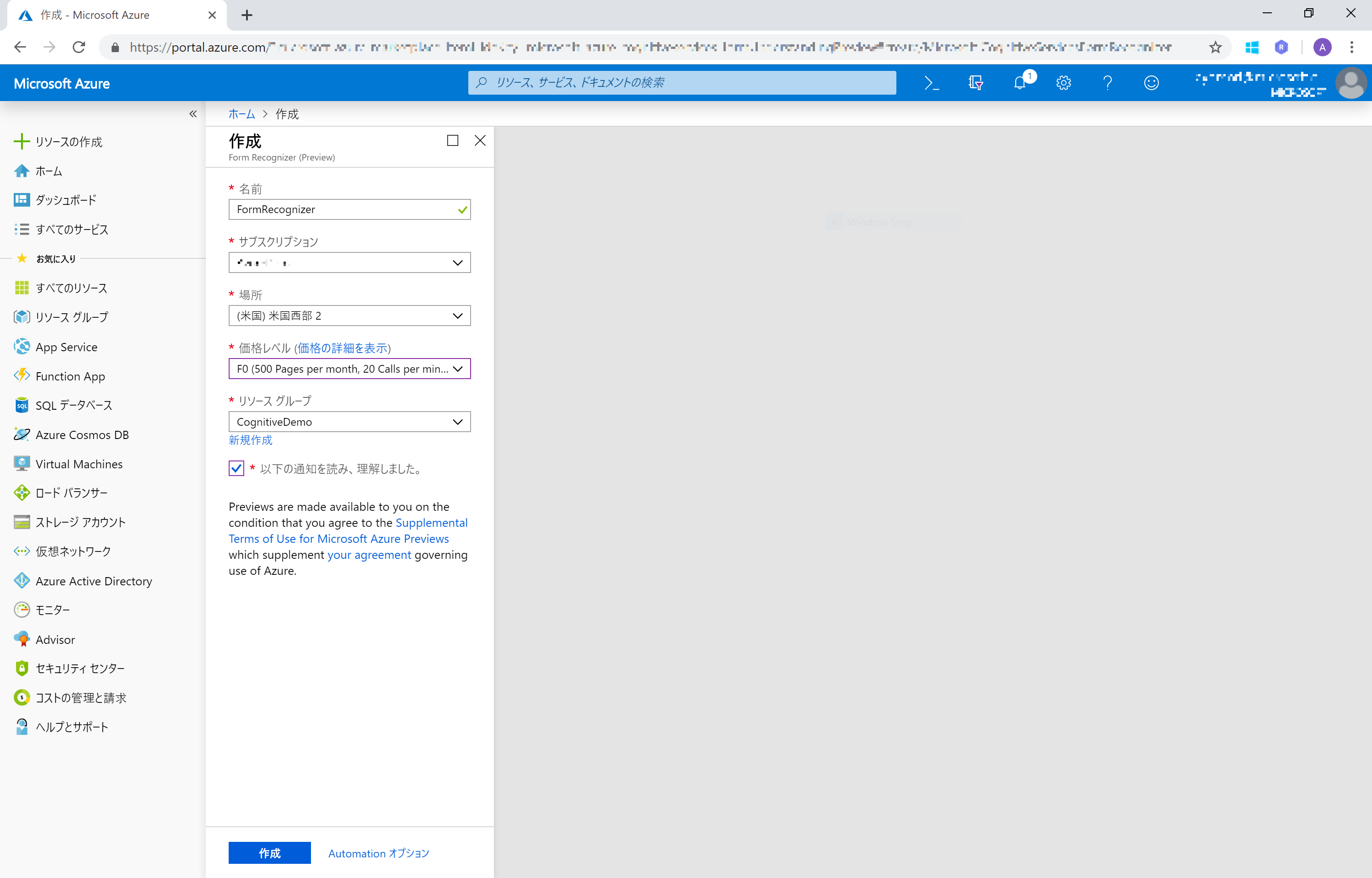Uncheck the preview notice agreement checkbox

tap(236, 468)
